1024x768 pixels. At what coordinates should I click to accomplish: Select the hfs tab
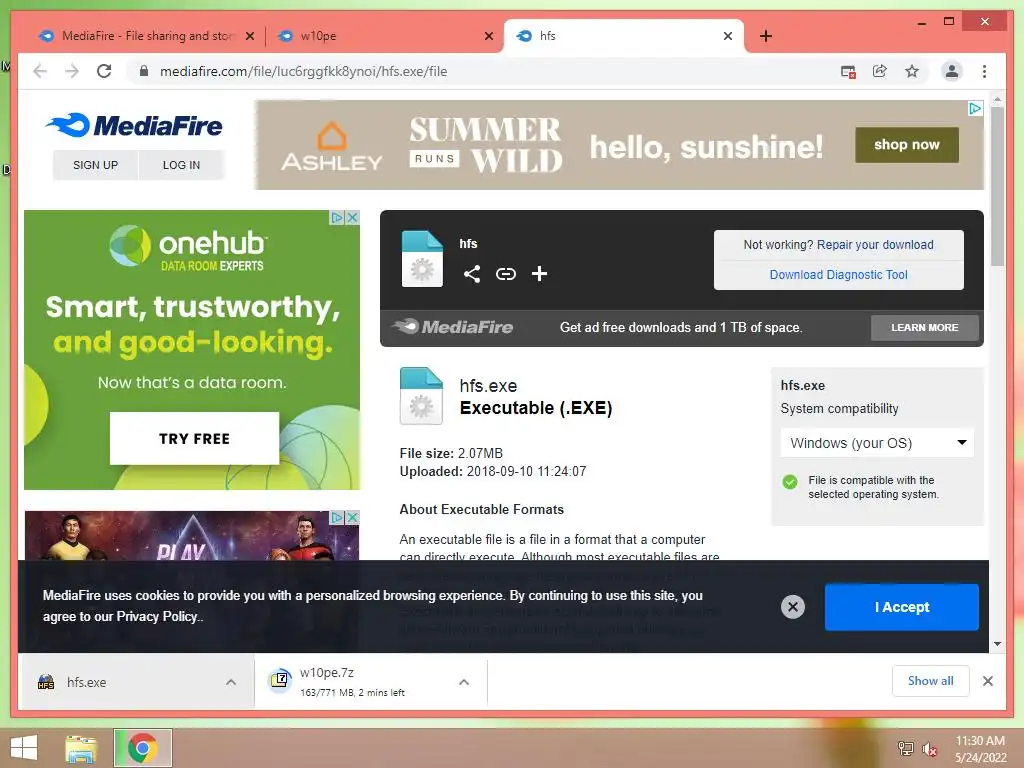[x=623, y=36]
